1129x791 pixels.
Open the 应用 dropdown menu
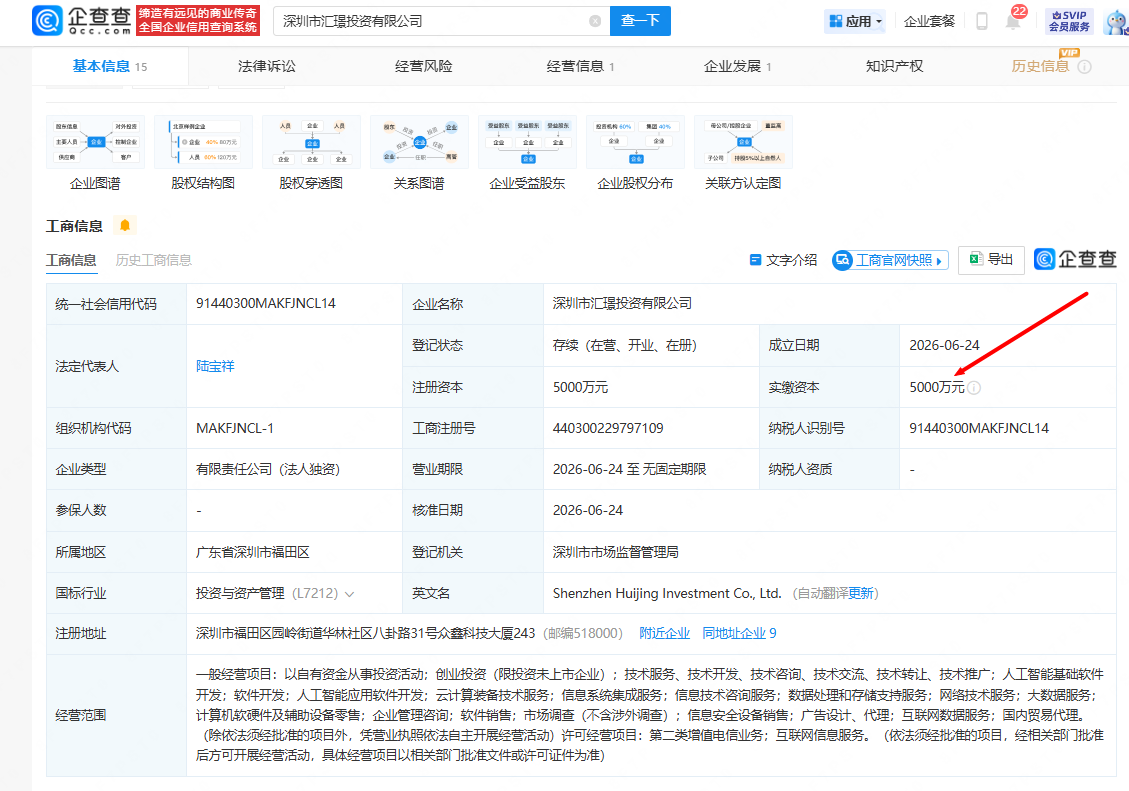point(855,22)
